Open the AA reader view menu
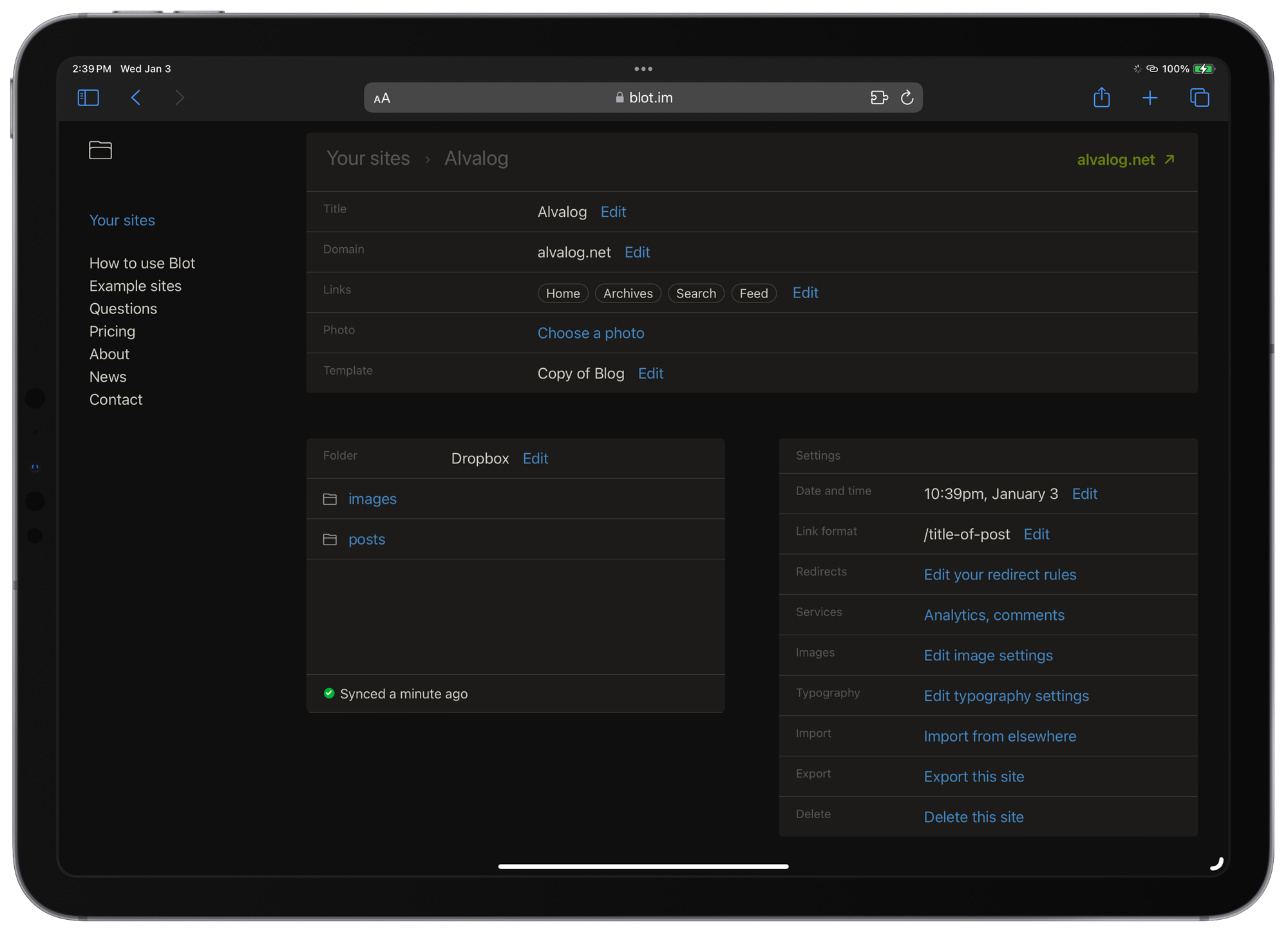The height and width of the screenshot is (934, 1288). [382, 98]
